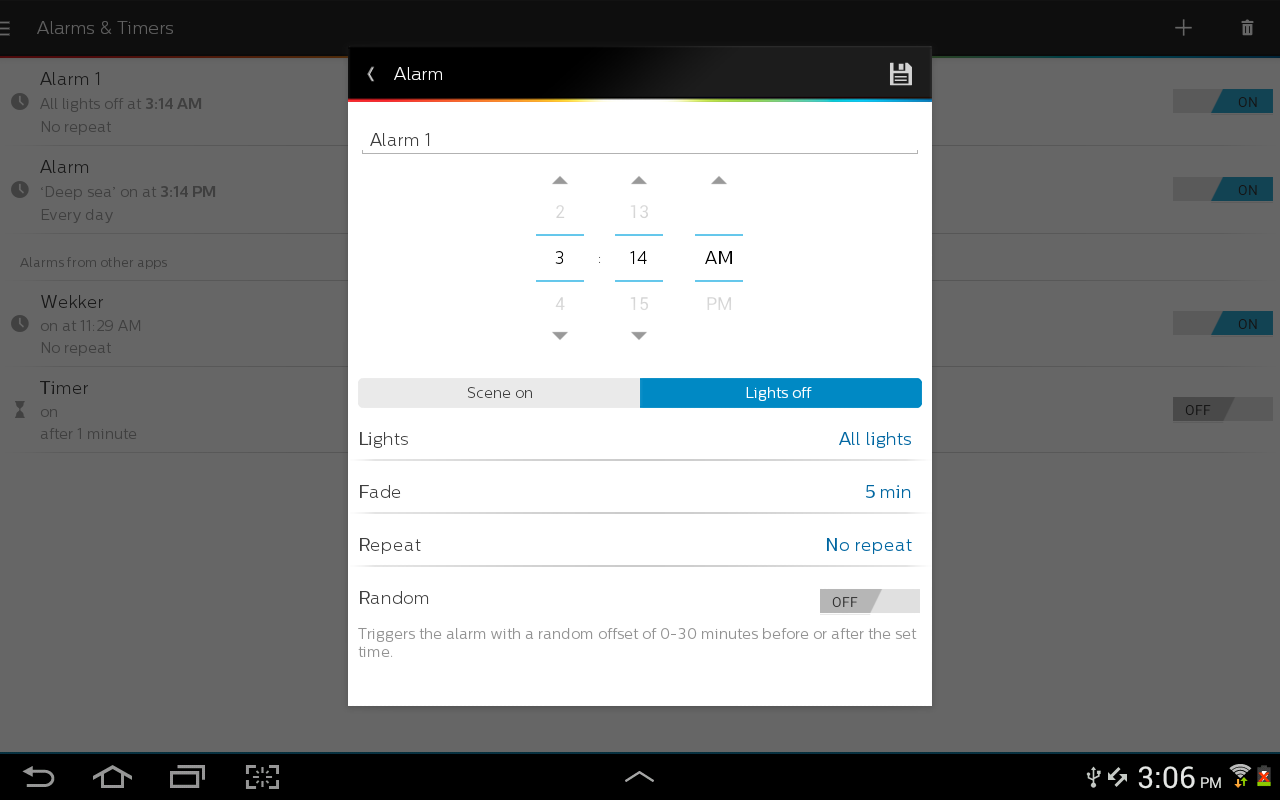Edit the alarm name field

point(640,139)
